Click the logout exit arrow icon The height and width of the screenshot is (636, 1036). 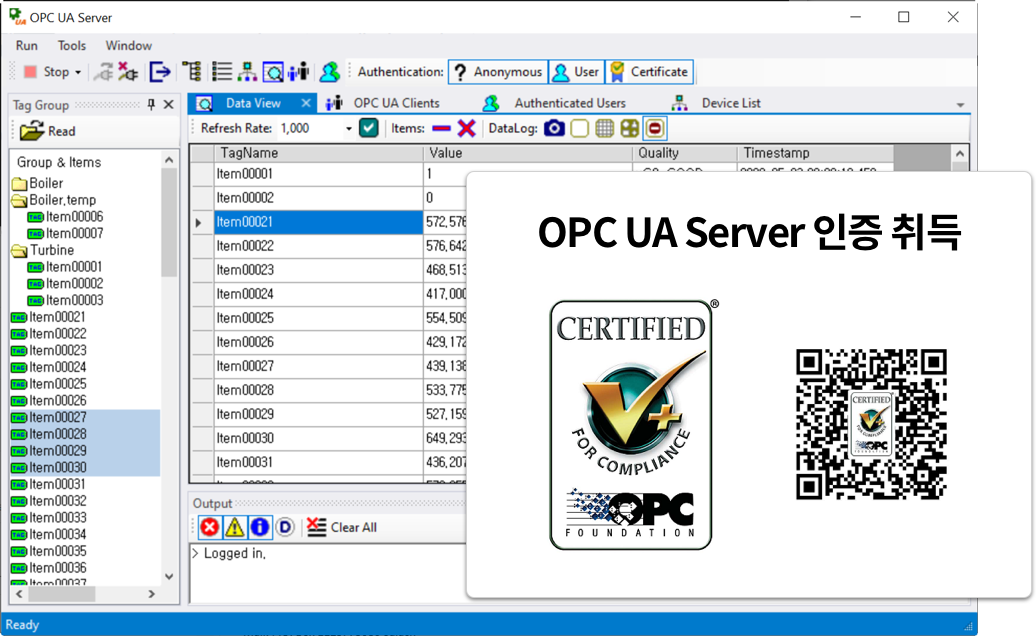click(x=160, y=71)
